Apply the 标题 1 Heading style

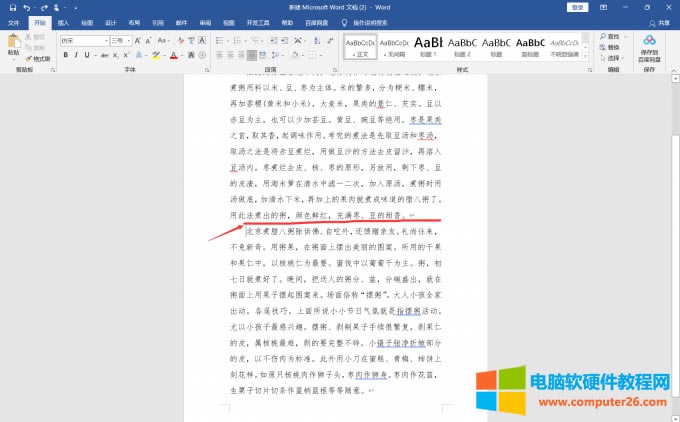click(428, 47)
